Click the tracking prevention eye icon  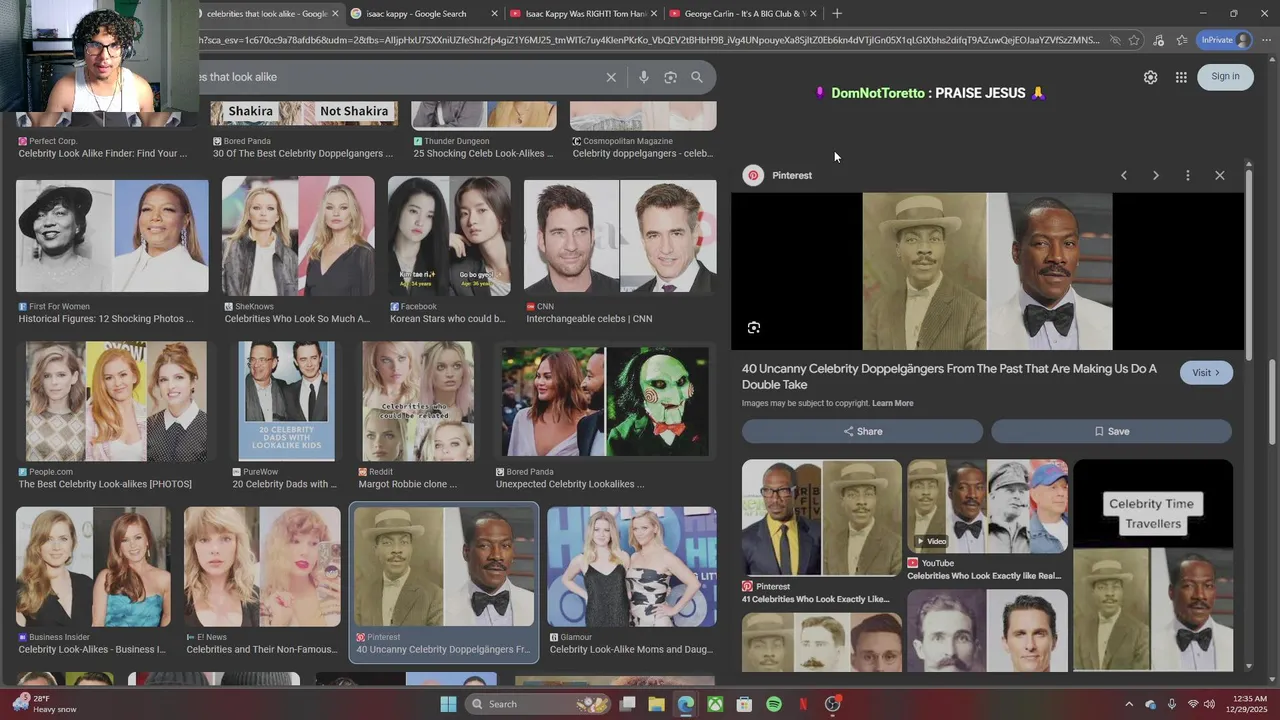1115,40
